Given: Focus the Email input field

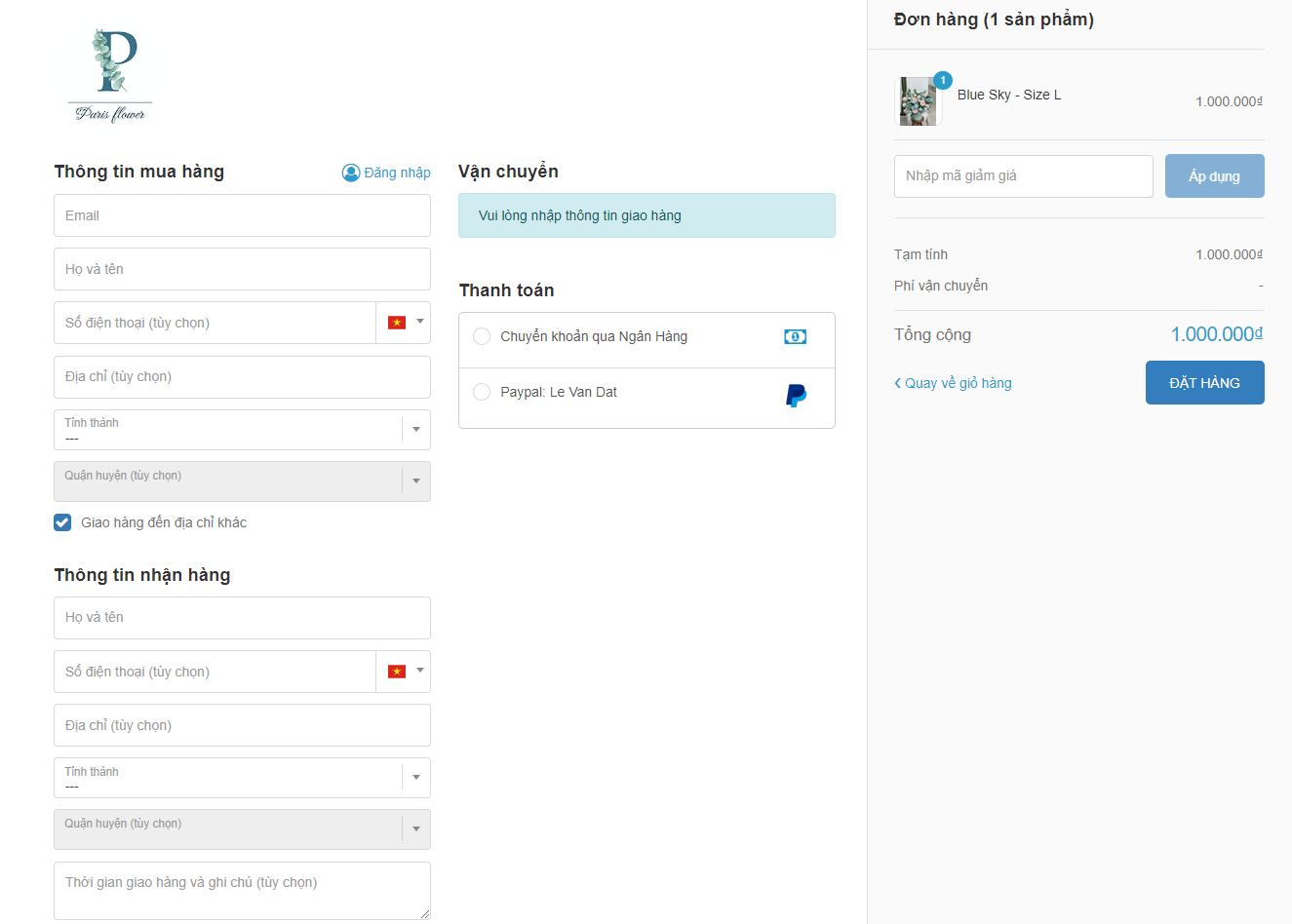Looking at the screenshot, I should pyautogui.click(x=242, y=215).
